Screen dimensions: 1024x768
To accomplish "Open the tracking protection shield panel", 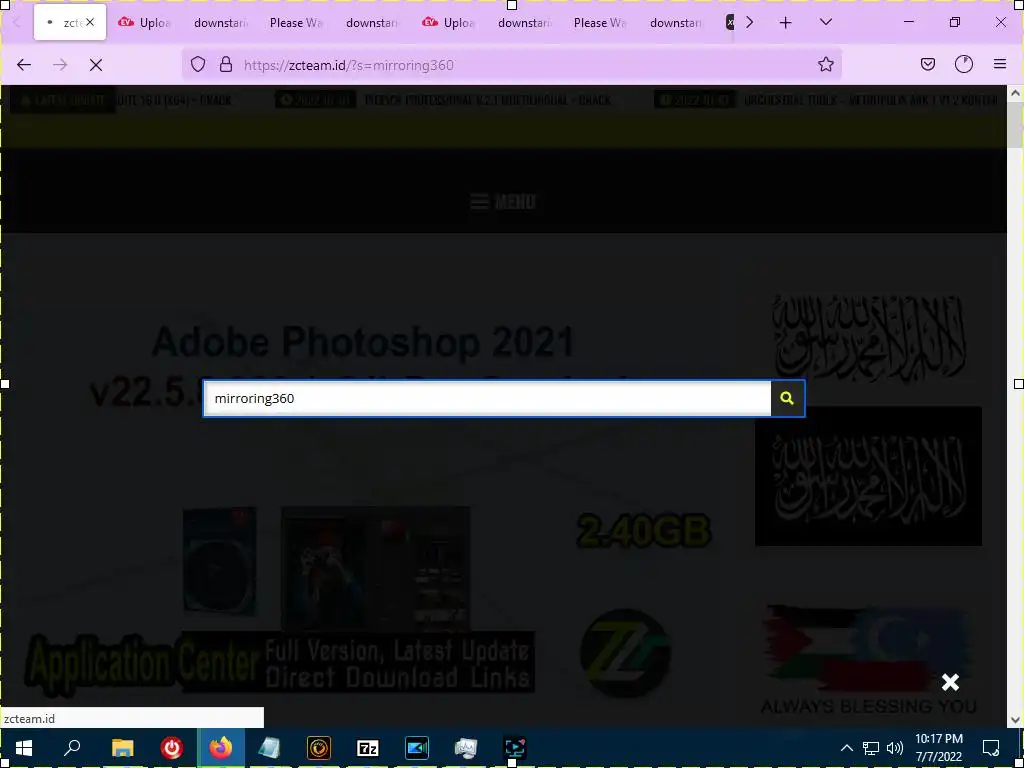I will [x=198, y=65].
